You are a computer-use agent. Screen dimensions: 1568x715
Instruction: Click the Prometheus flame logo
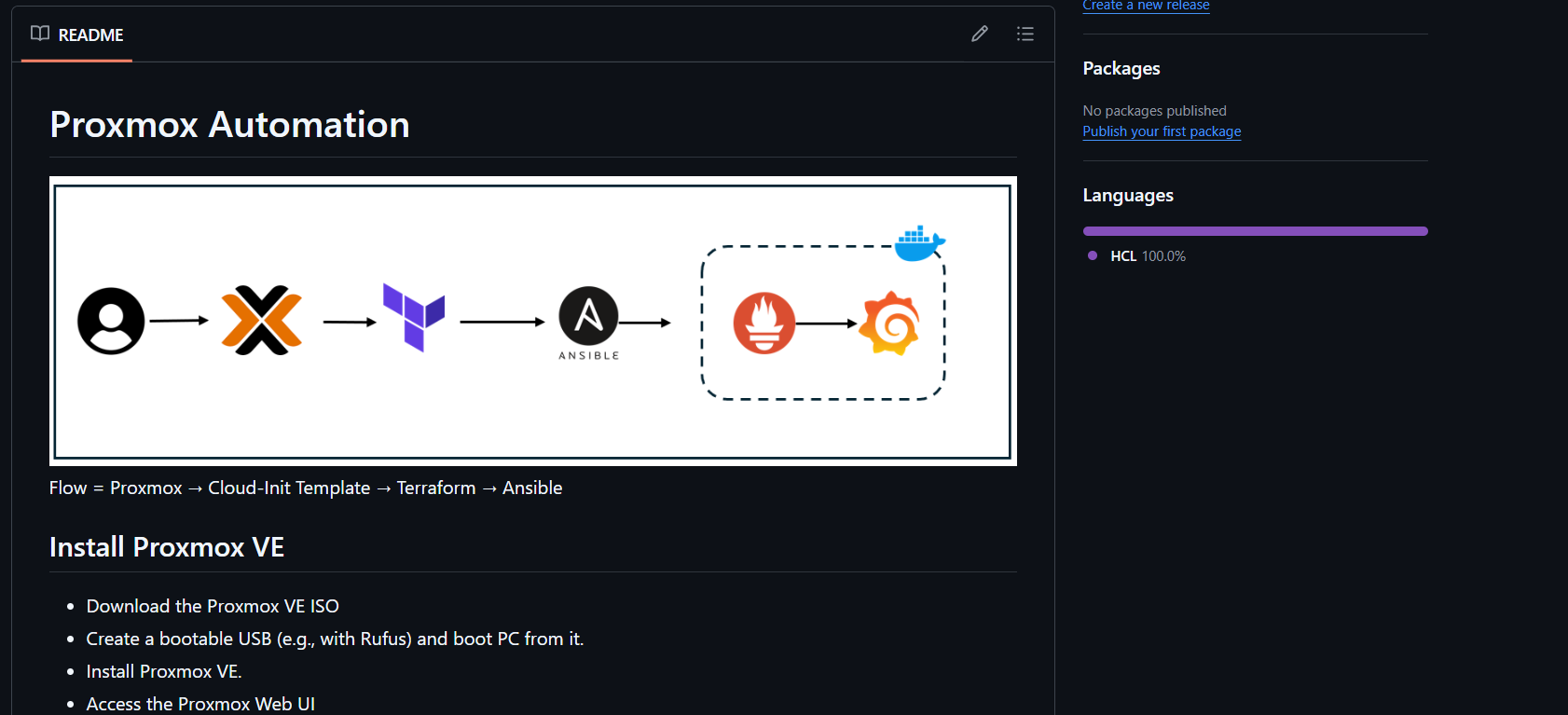[763, 323]
